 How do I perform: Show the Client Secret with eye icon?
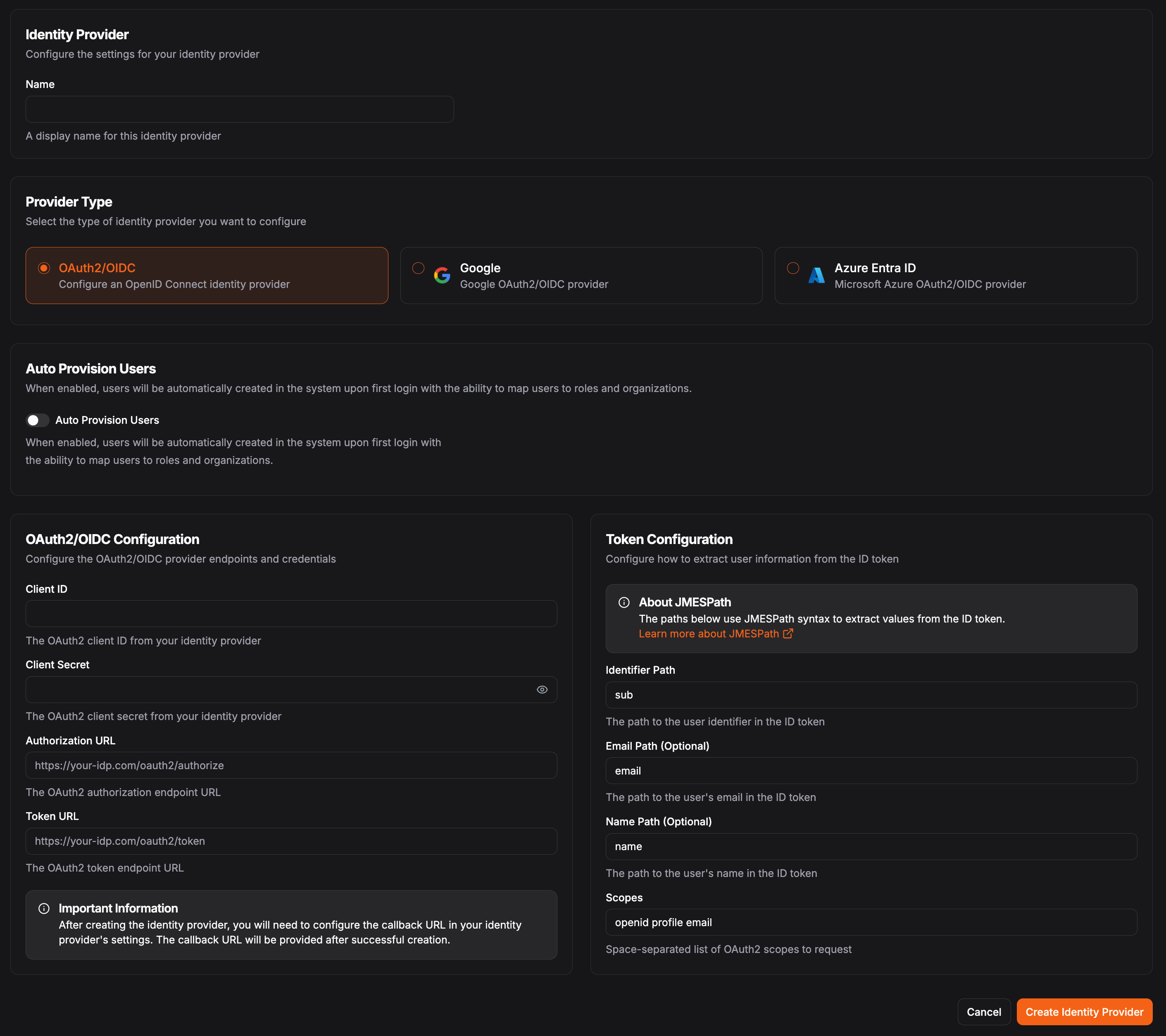(542, 689)
